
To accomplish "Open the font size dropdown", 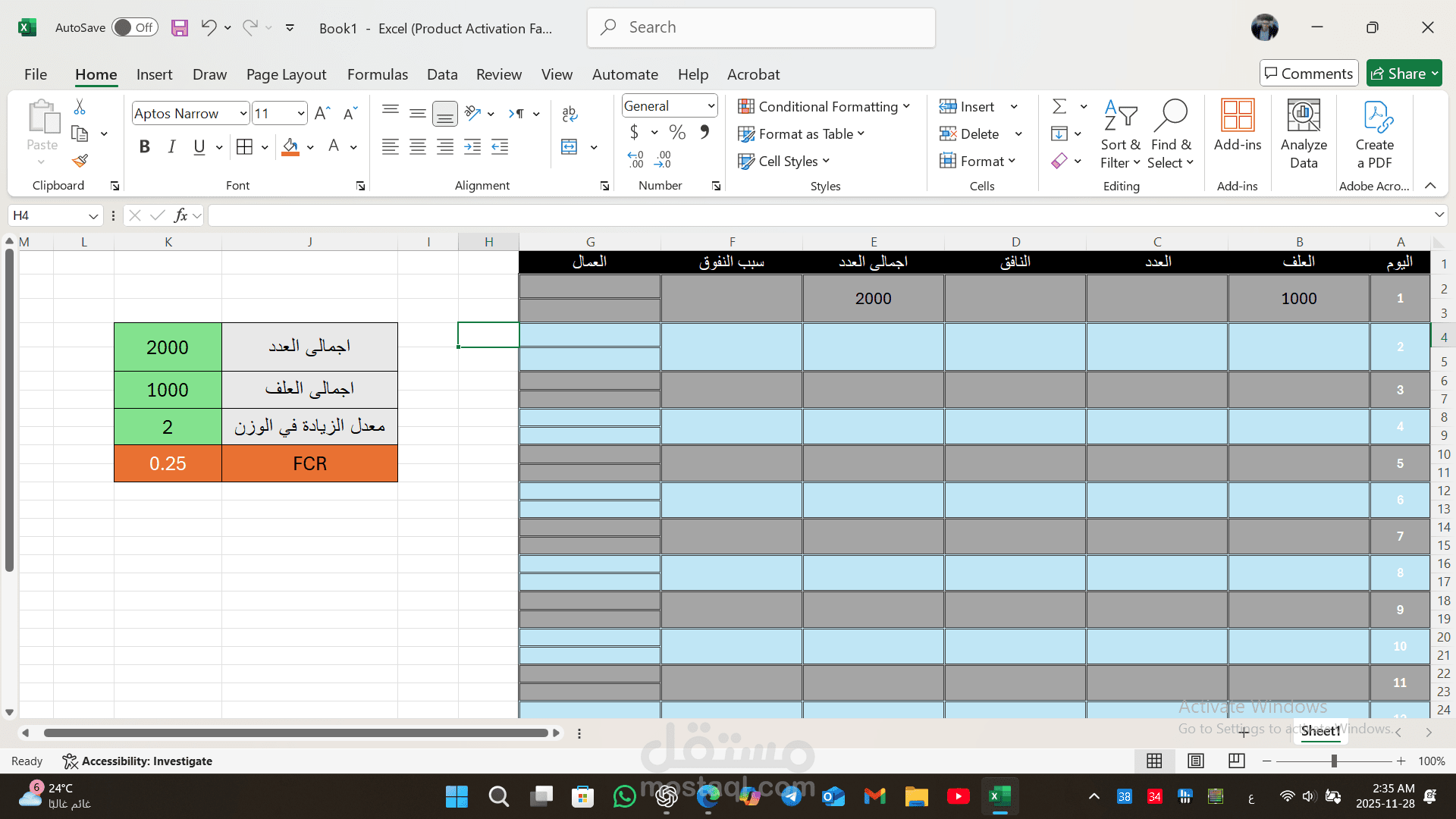I will 301,114.
